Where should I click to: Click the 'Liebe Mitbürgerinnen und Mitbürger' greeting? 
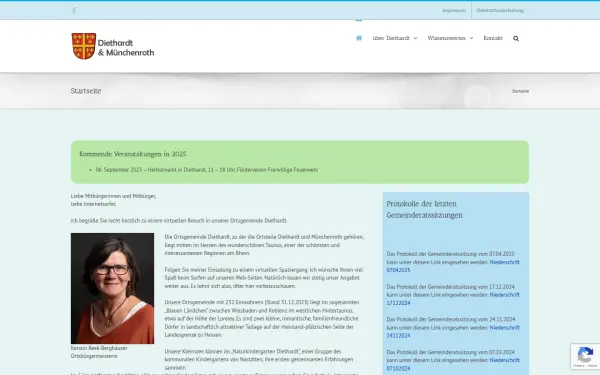point(113,196)
